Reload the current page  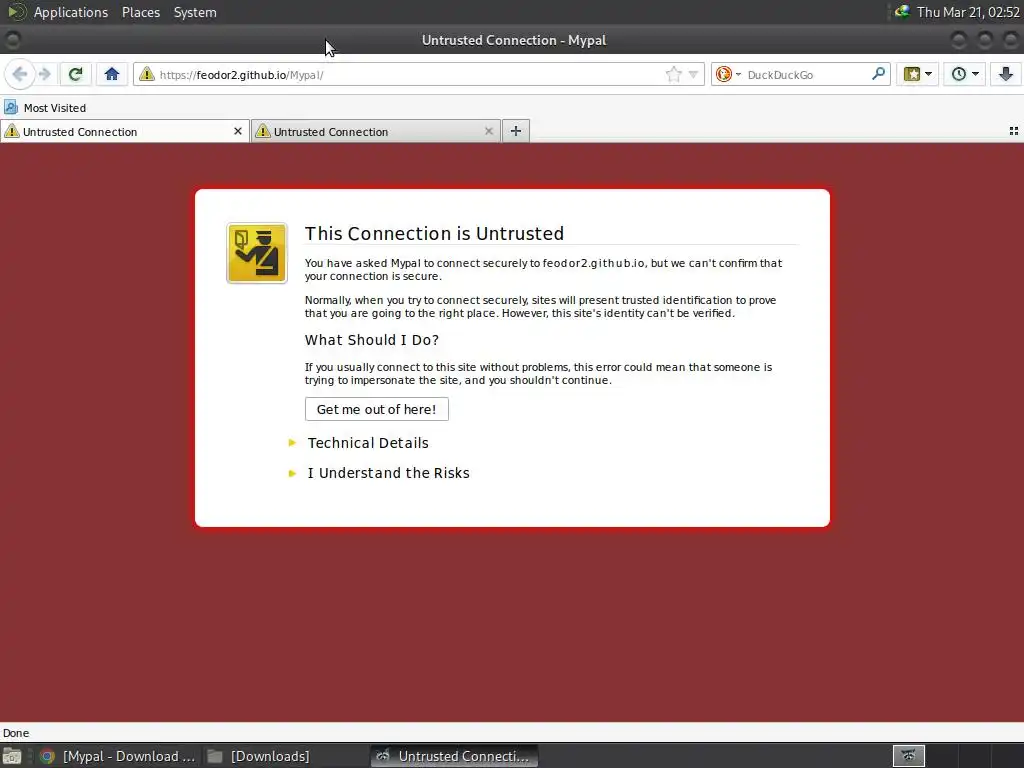76,74
